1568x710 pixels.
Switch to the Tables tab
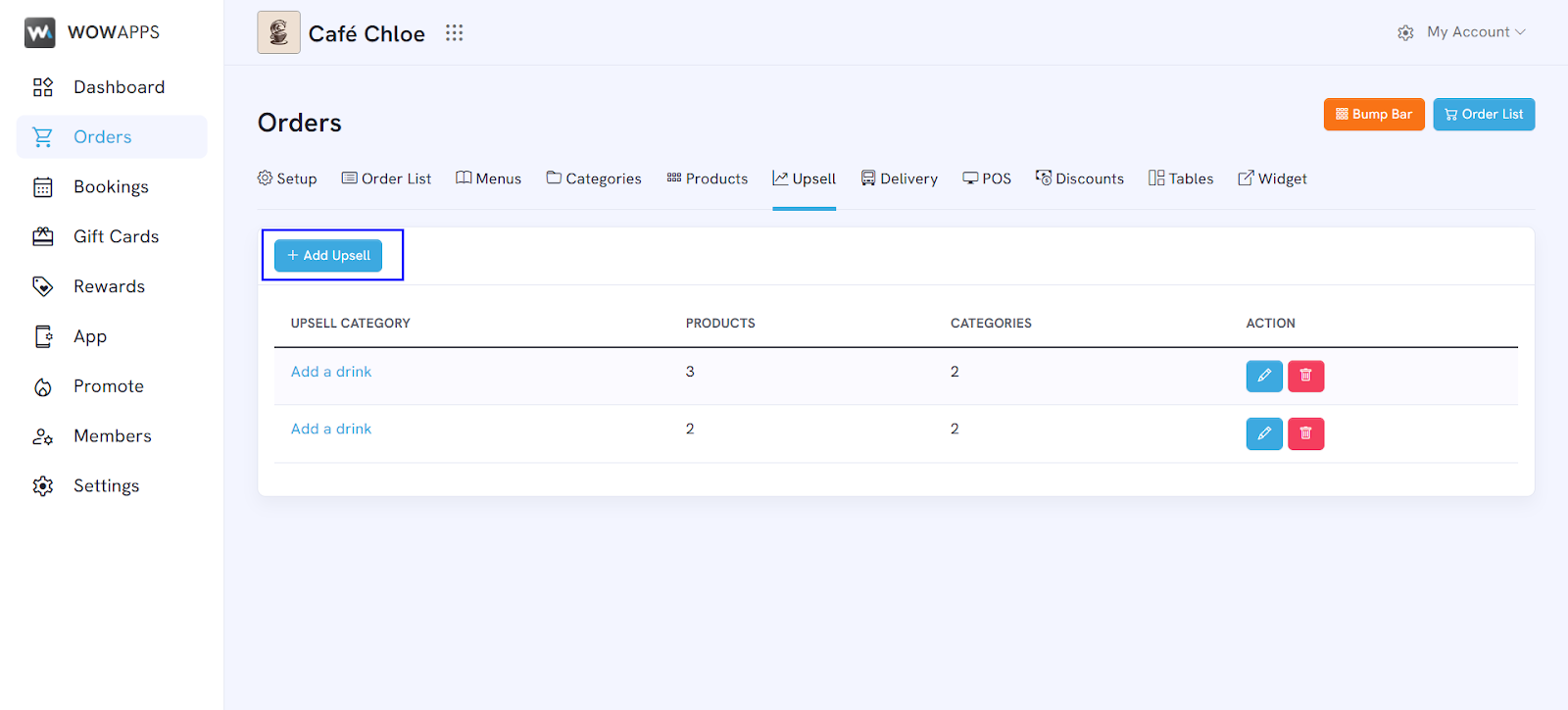[x=1181, y=178]
